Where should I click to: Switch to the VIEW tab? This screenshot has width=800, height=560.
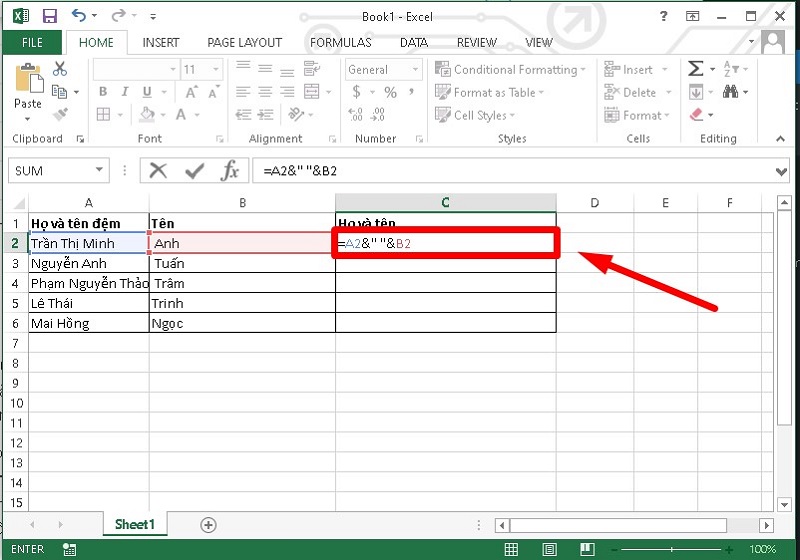539,42
